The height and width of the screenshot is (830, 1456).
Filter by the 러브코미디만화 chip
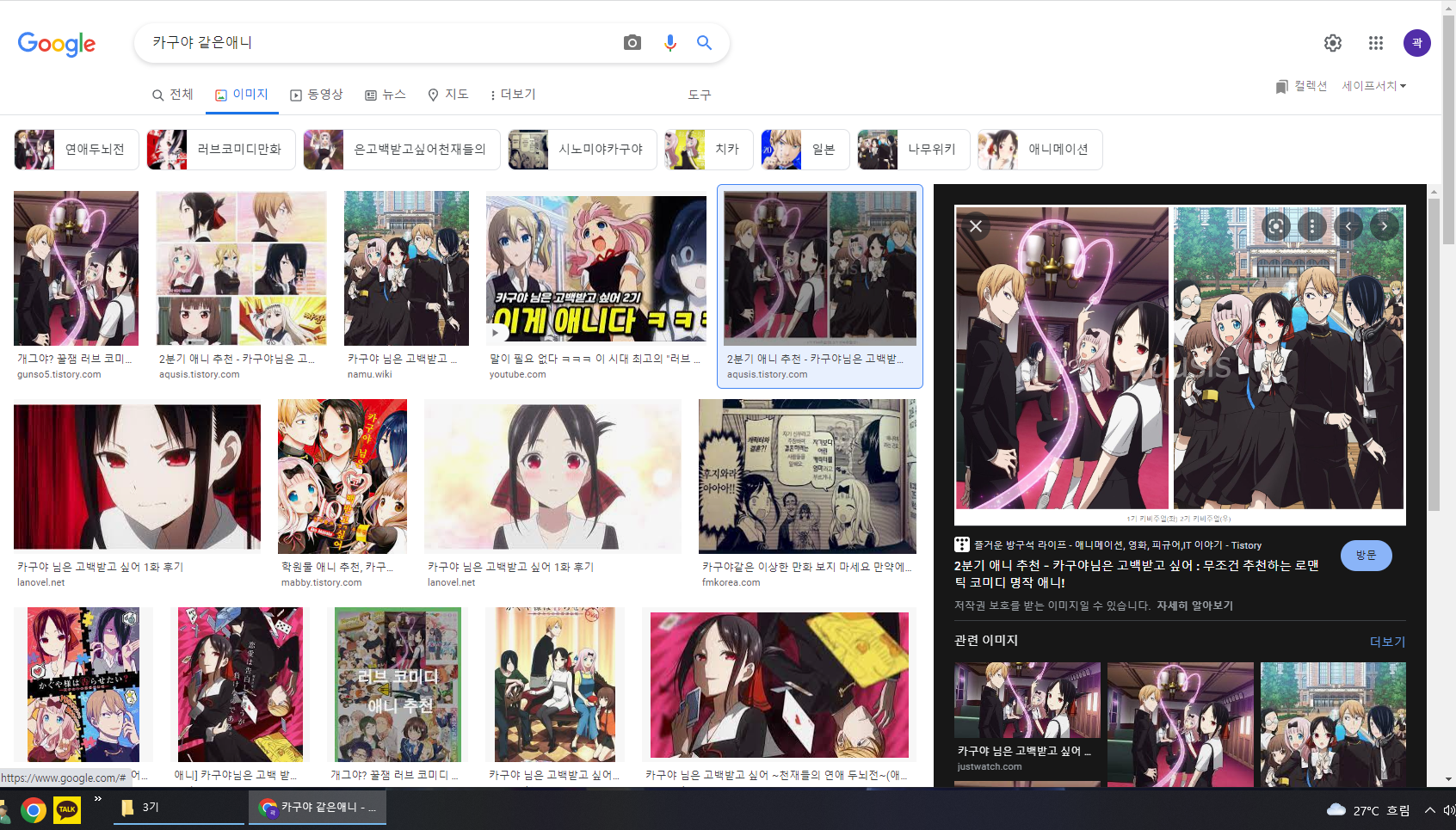coord(221,150)
